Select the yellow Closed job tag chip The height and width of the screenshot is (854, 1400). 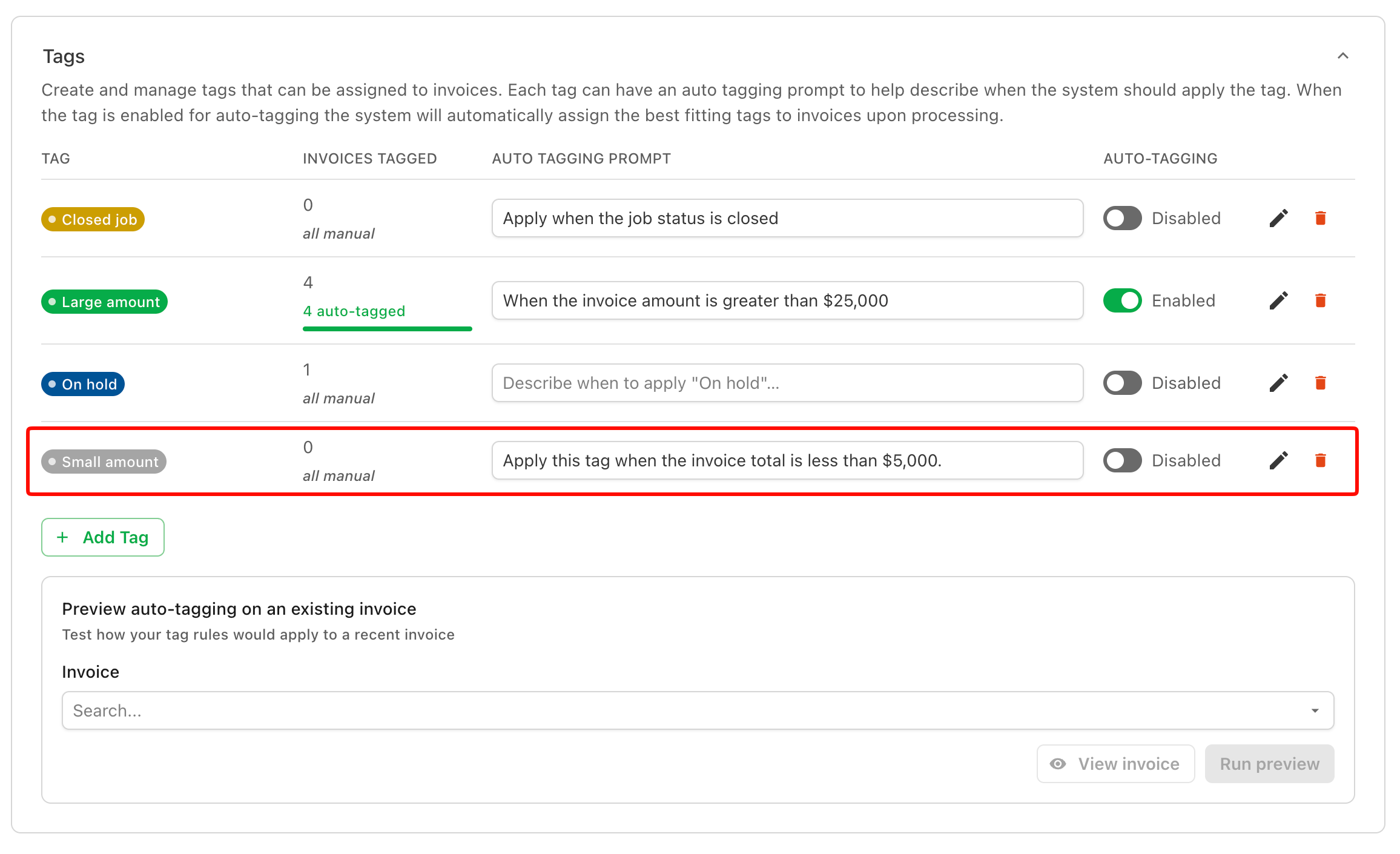pyautogui.click(x=93, y=219)
